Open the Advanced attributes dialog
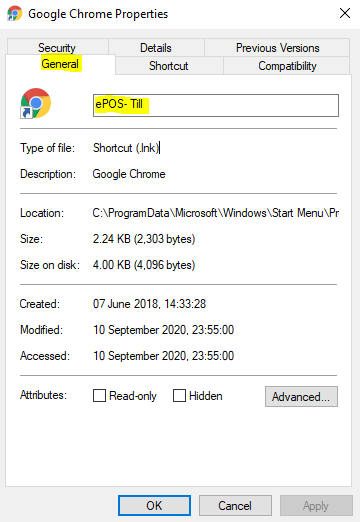 click(x=301, y=396)
